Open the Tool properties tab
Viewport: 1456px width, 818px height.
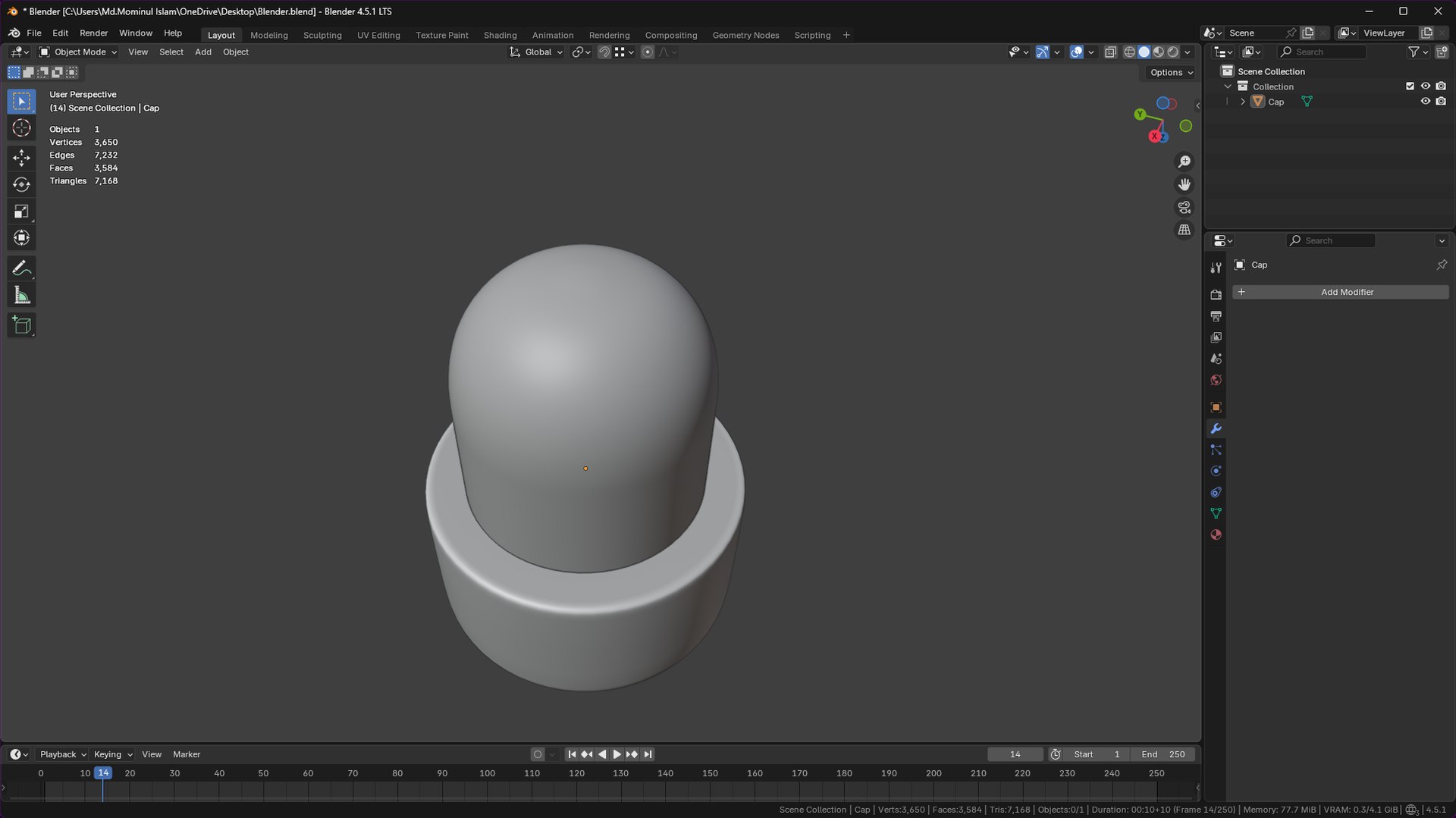pyautogui.click(x=1216, y=268)
